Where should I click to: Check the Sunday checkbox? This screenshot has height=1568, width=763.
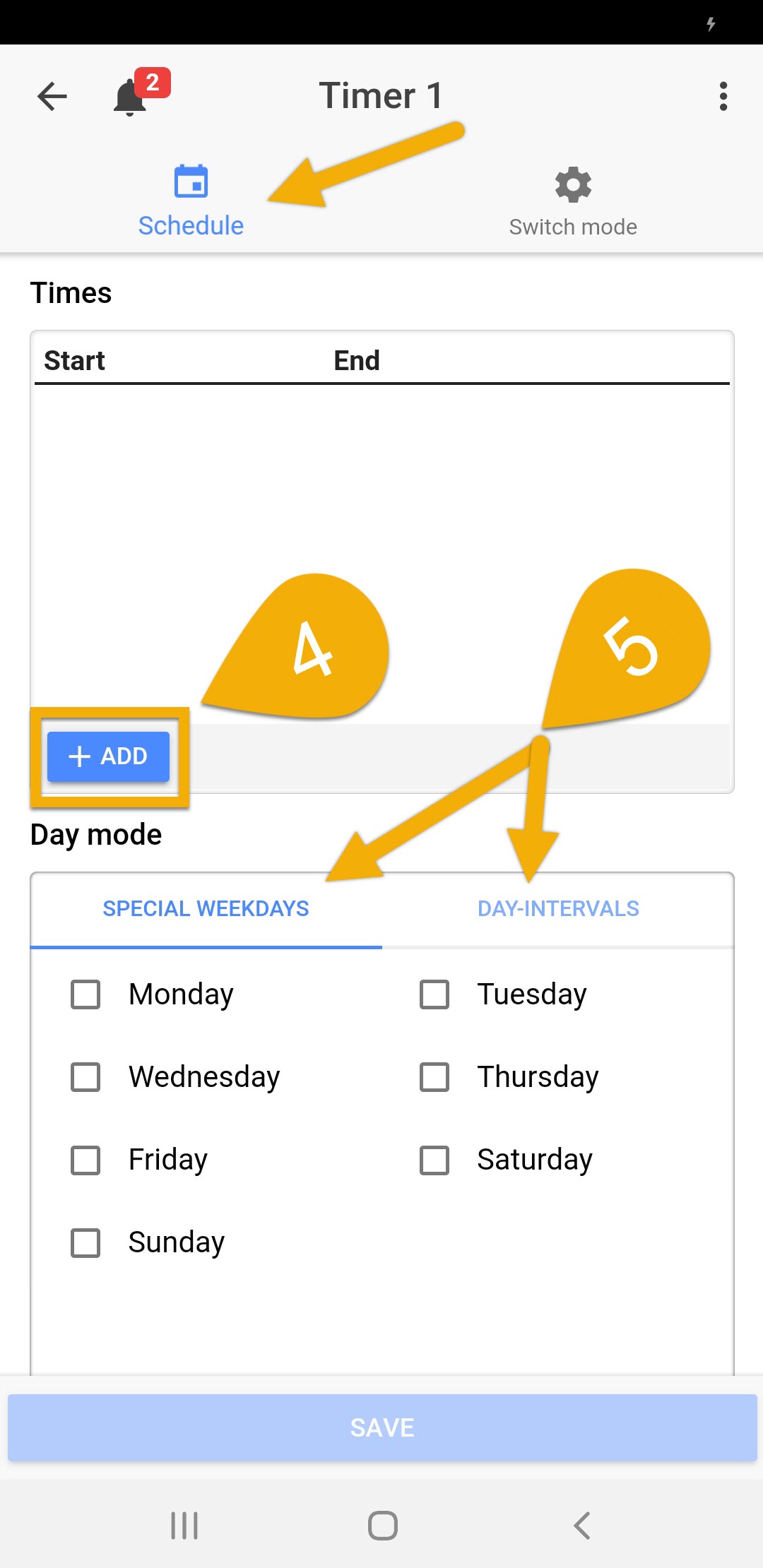click(85, 1242)
